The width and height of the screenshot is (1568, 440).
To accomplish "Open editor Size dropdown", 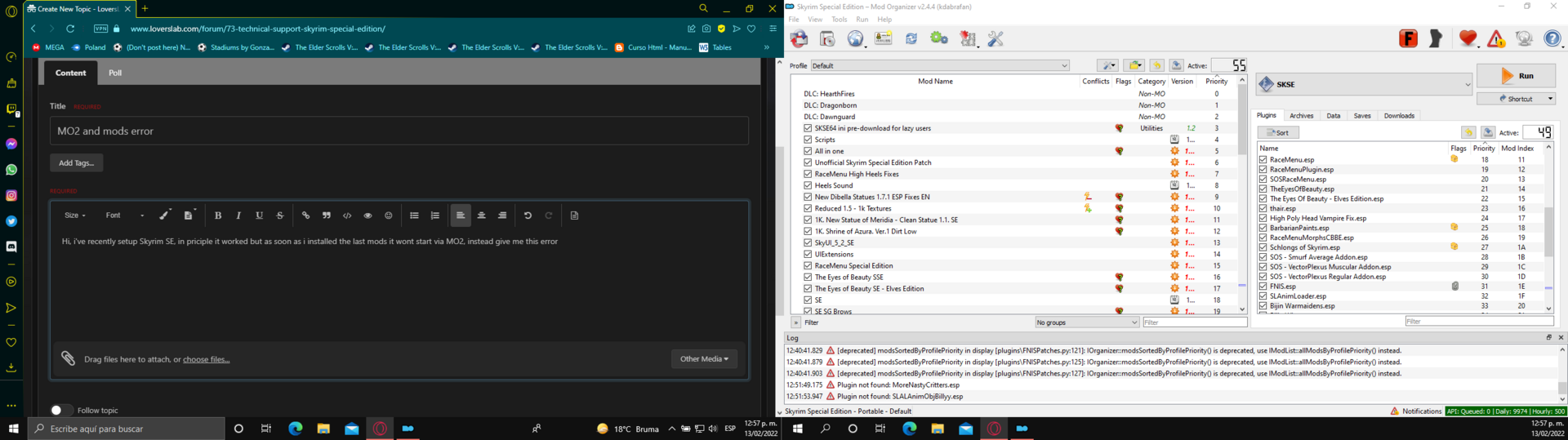I will click(x=74, y=216).
